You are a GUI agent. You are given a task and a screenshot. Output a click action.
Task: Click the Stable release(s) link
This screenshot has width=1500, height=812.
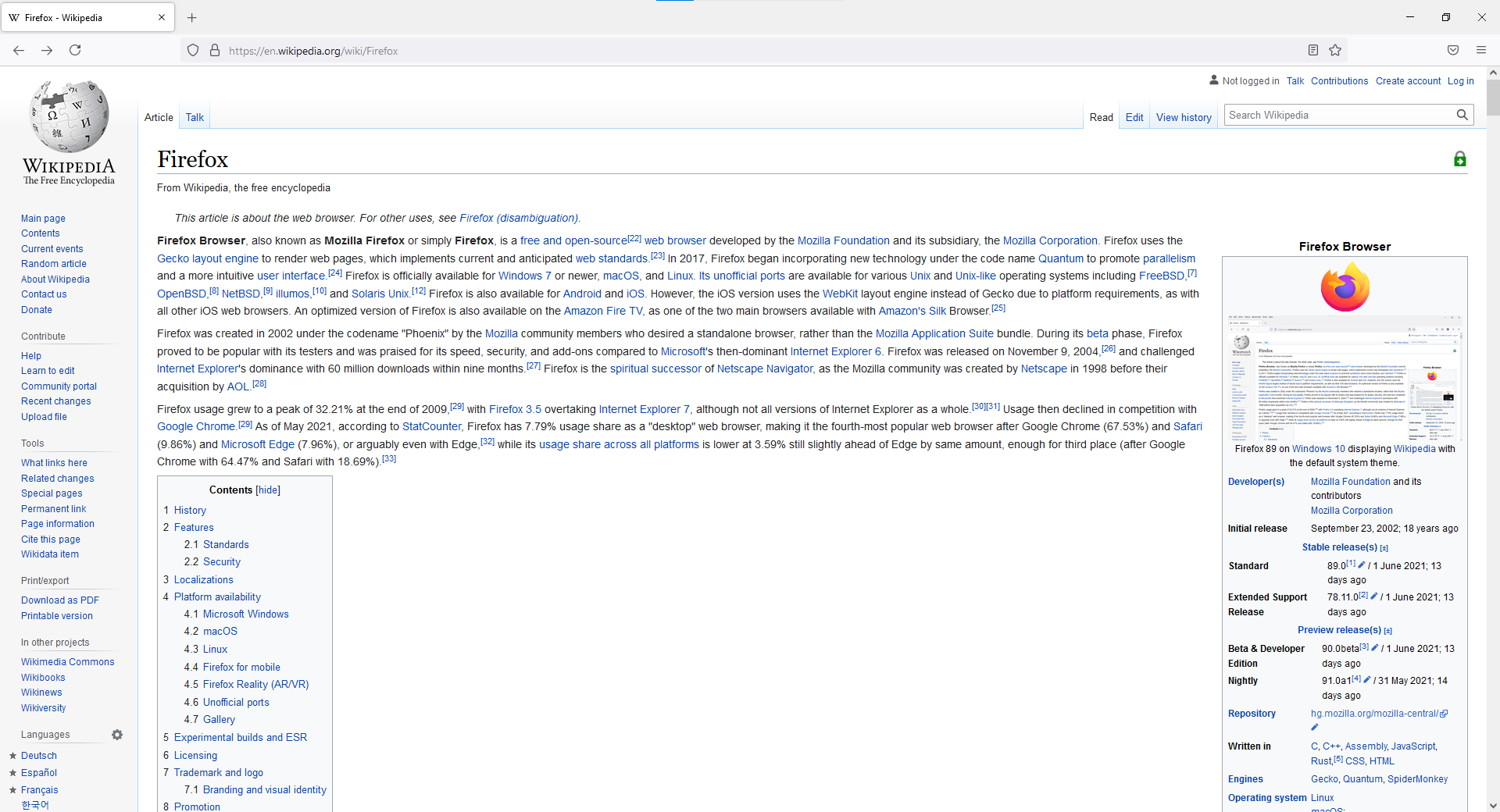tap(1339, 547)
